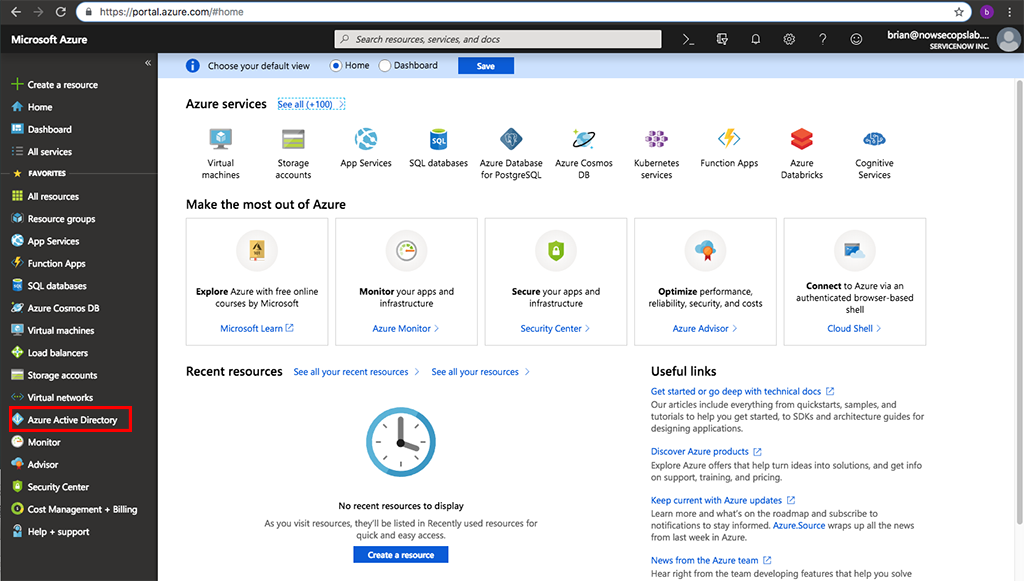Click the Save default view button
Viewport: 1024px width, 581px height.
[x=486, y=66]
